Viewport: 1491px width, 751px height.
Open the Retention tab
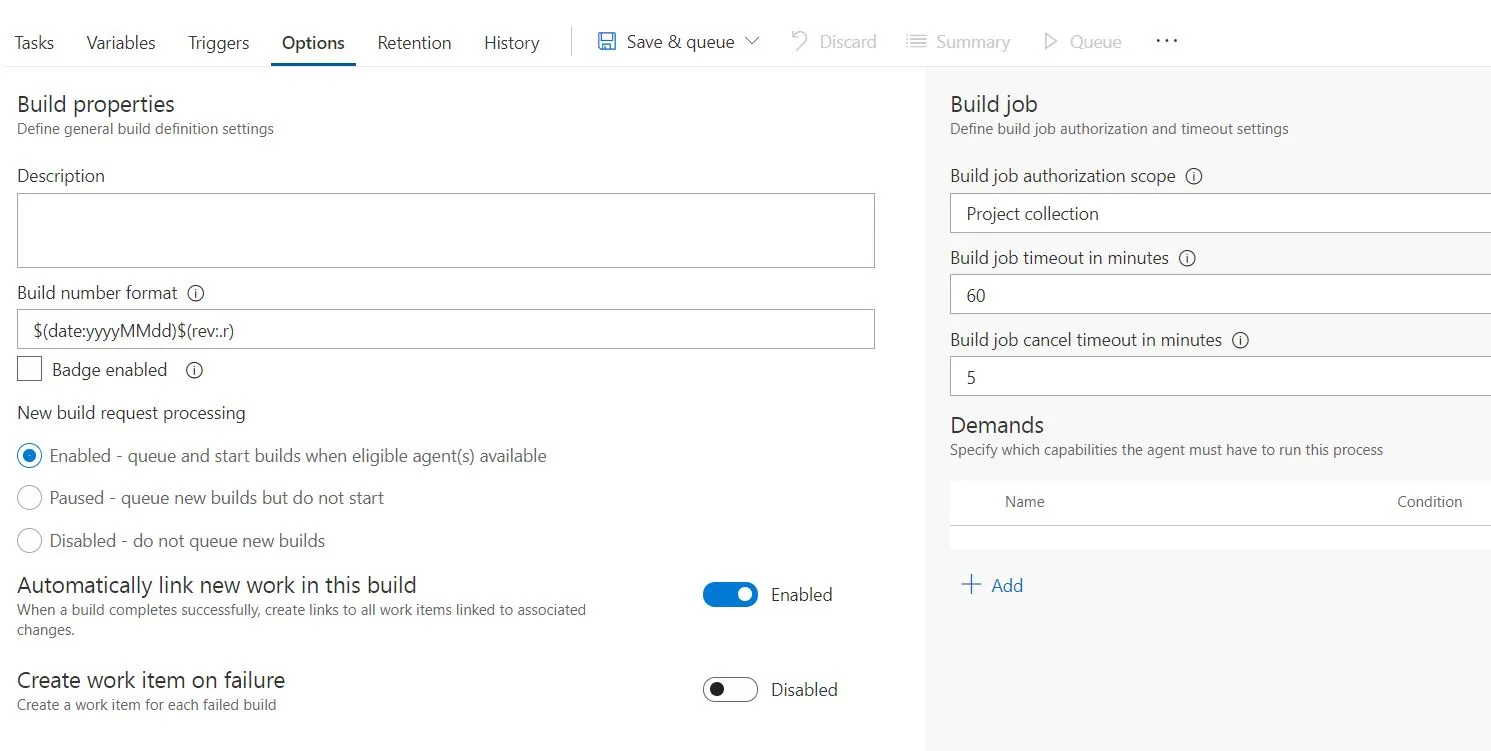[414, 43]
